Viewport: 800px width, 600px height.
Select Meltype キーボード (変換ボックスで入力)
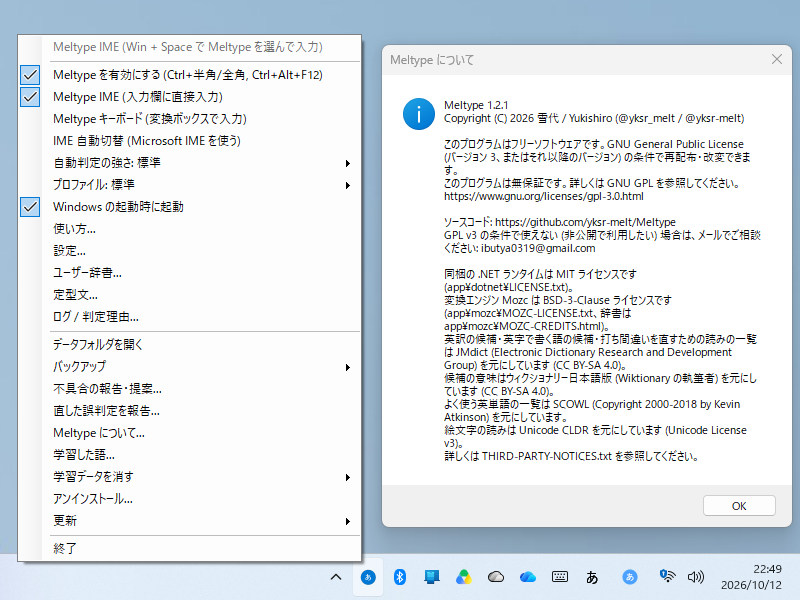pos(189,119)
